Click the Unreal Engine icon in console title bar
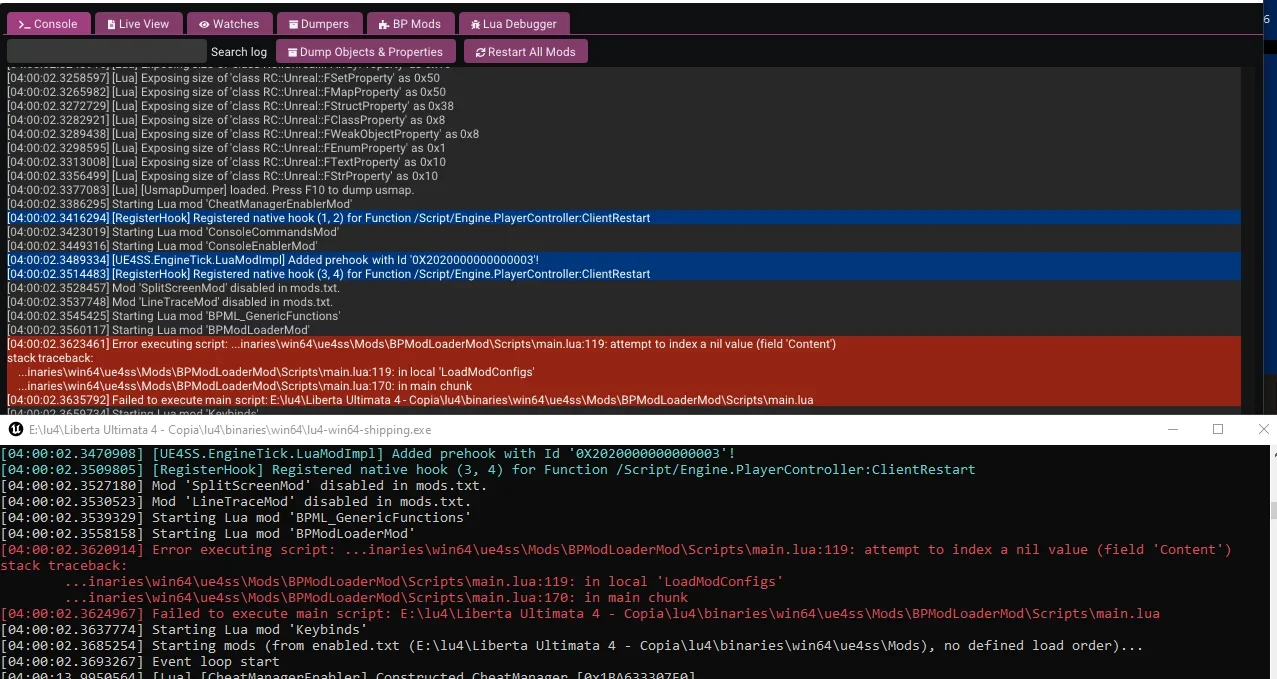This screenshot has height=679, width=1277. (15, 430)
